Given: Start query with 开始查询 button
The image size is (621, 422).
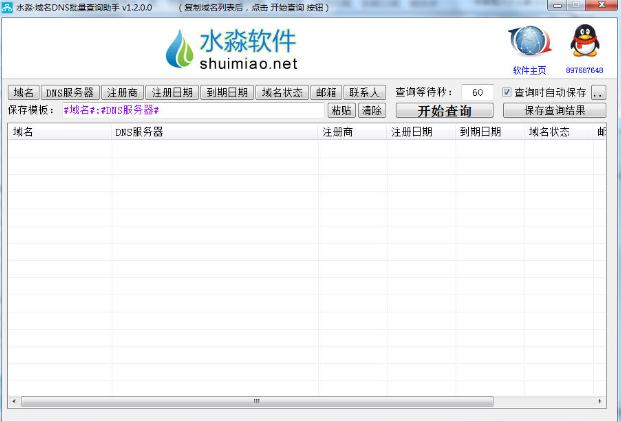Looking at the screenshot, I should coord(444,110).
